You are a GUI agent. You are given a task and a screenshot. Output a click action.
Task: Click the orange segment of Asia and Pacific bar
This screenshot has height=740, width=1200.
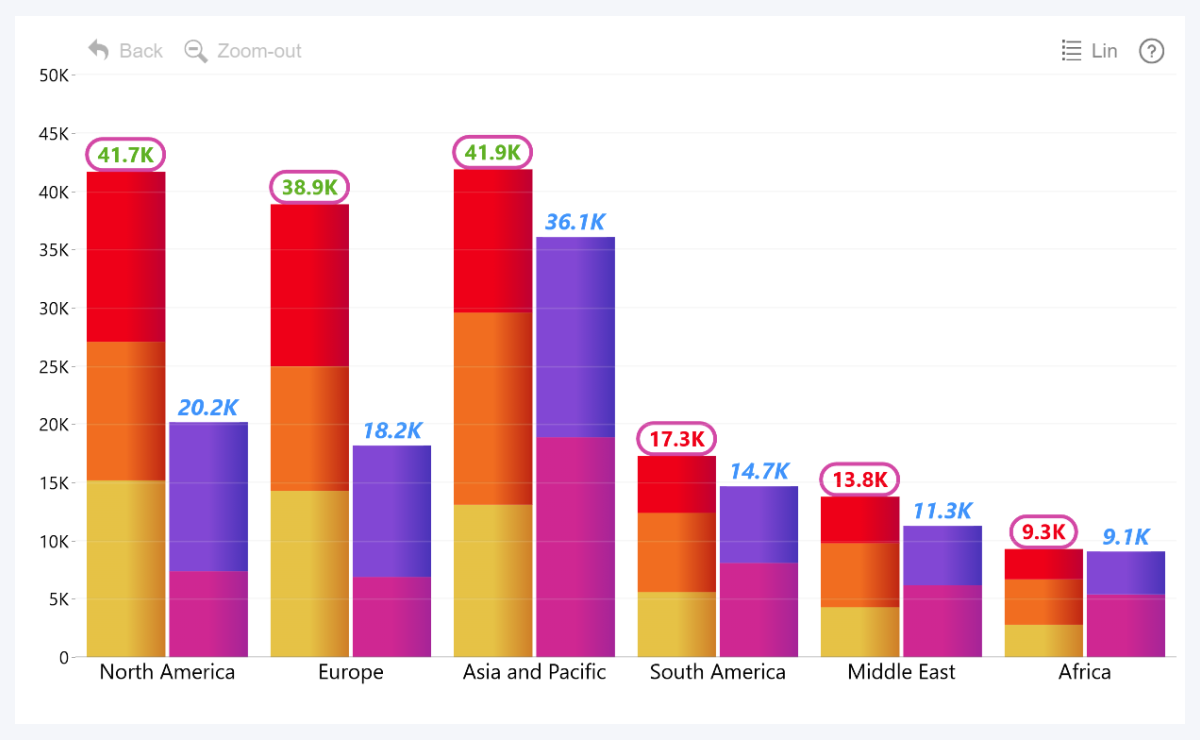pyautogui.click(x=493, y=408)
